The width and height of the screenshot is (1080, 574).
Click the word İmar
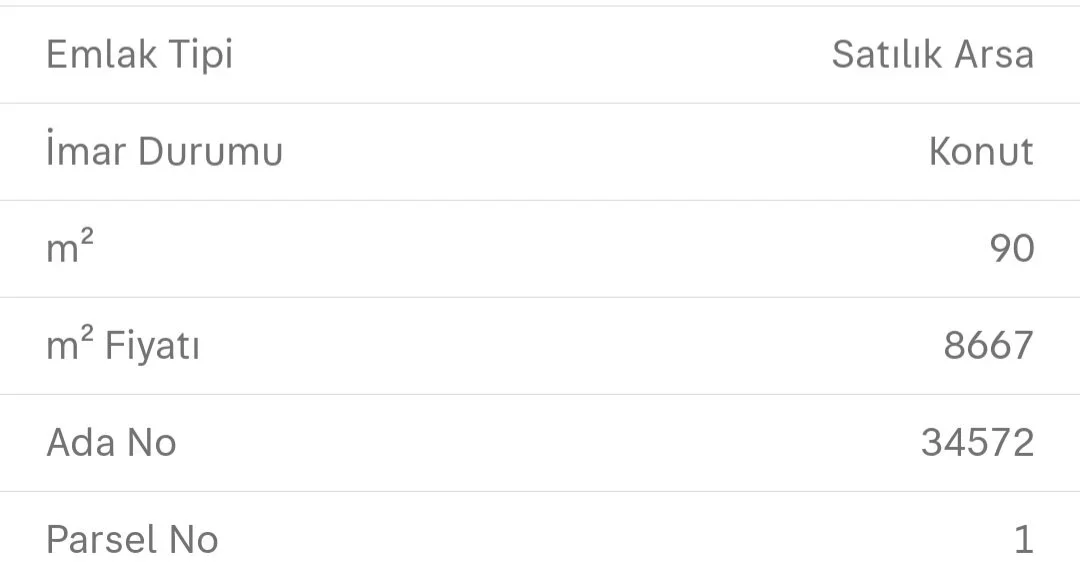coord(86,151)
